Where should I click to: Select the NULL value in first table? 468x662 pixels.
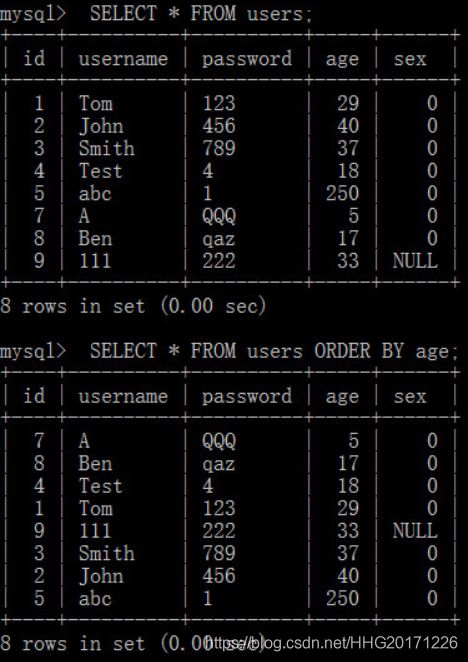tap(415, 260)
